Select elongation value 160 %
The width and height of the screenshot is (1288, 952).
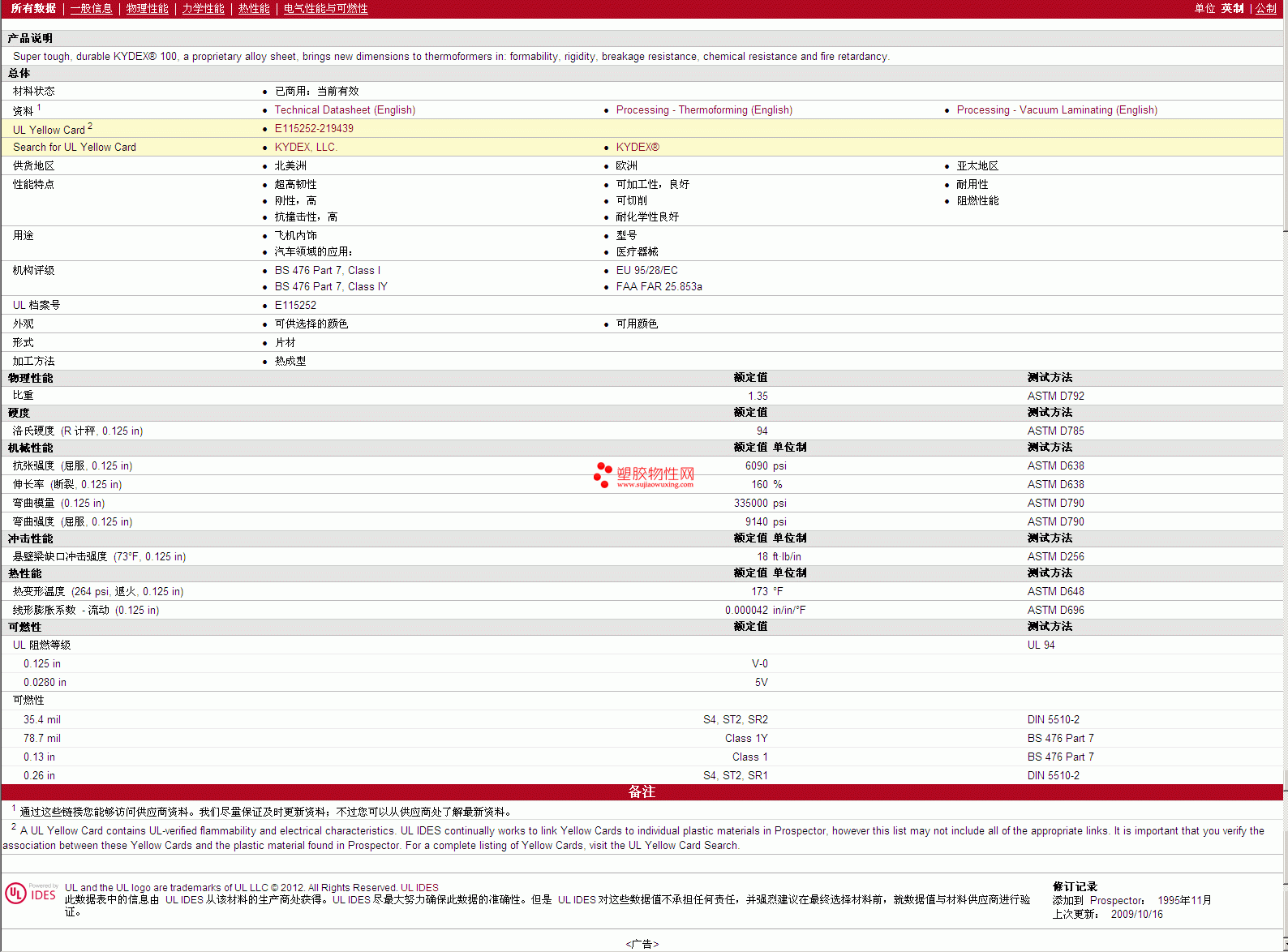tap(766, 484)
